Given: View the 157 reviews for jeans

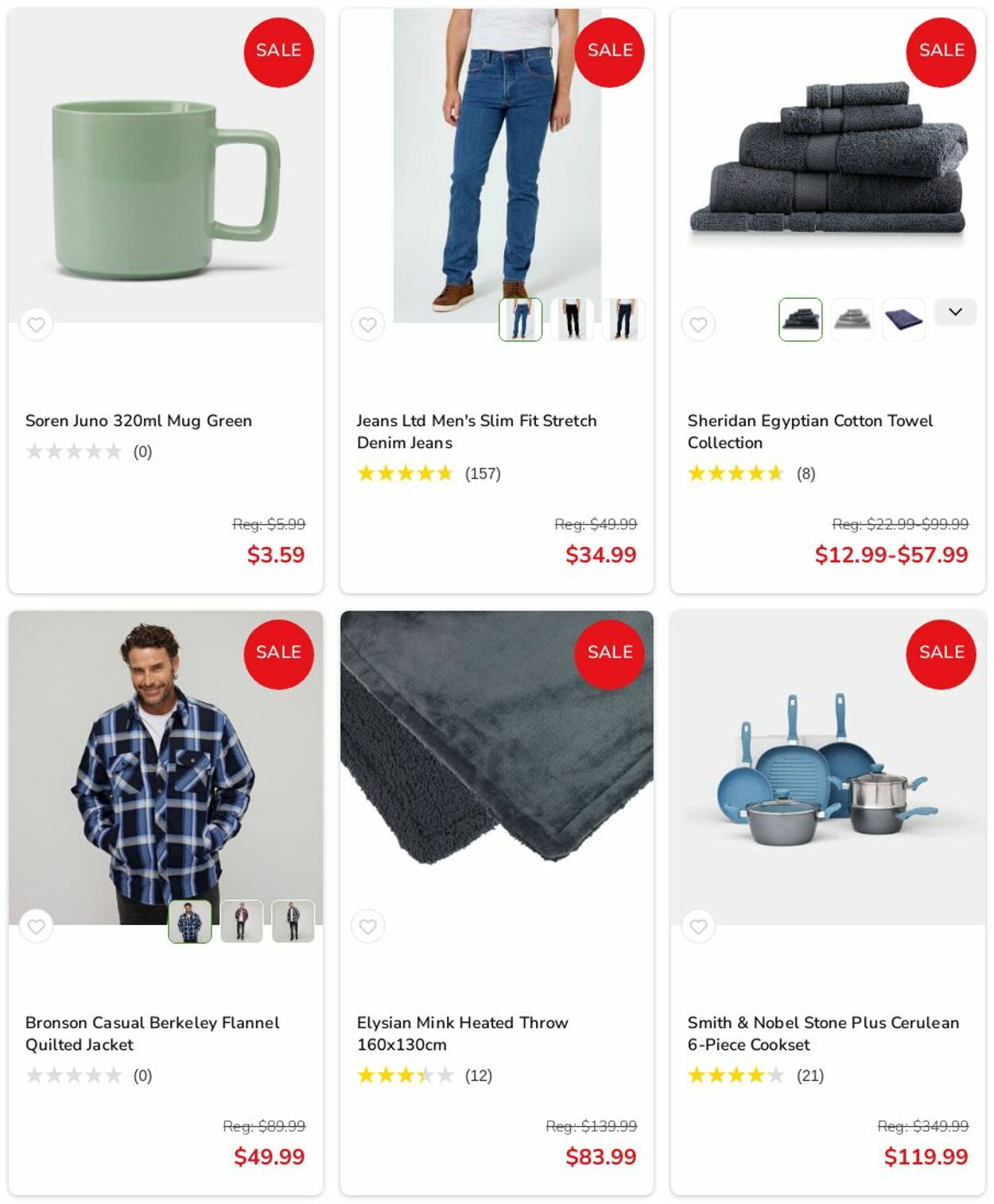Looking at the screenshot, I should click(483, 474).
